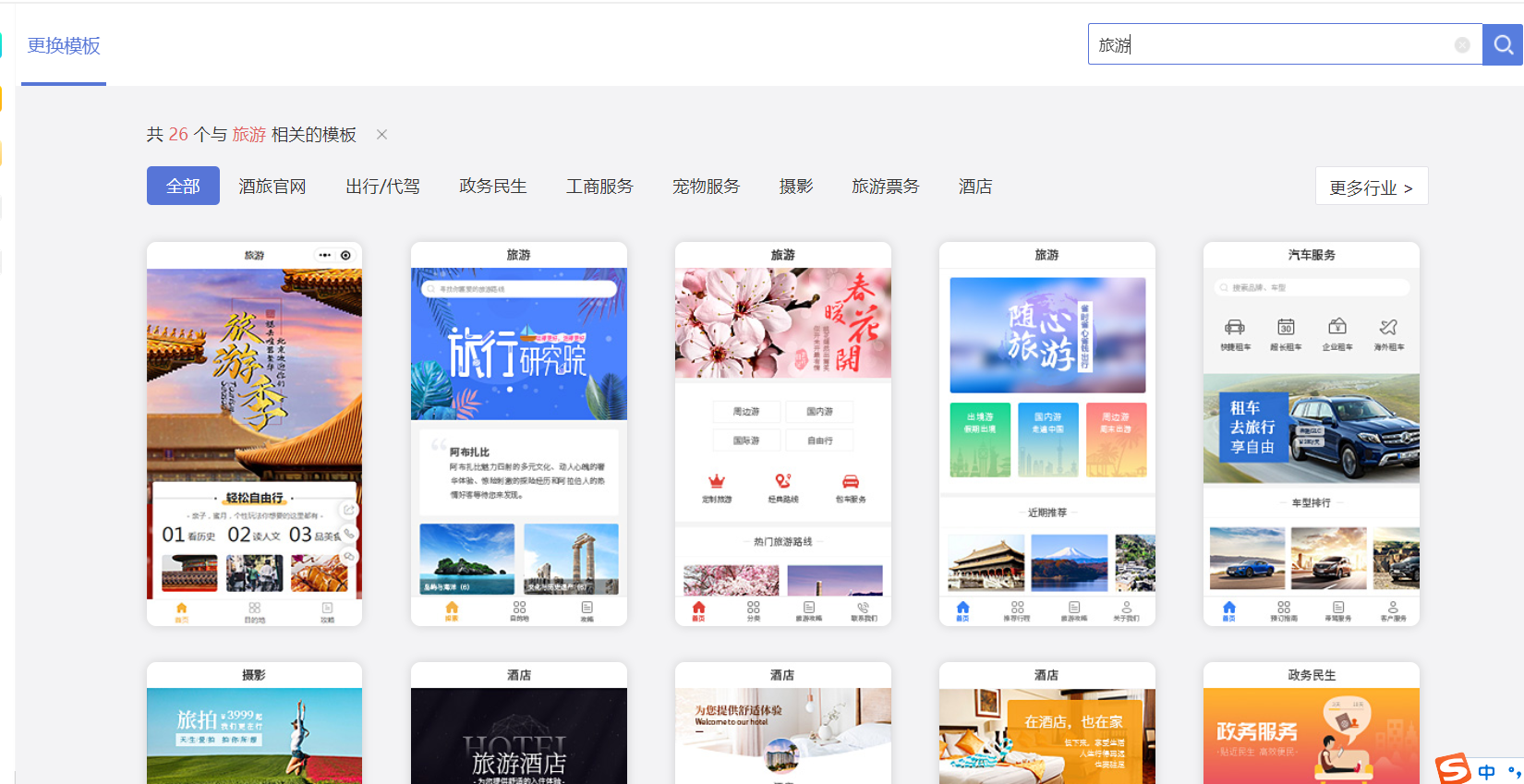Image resolution: width=1524 pixels, height=784 pixels.
Task: Open the 旅游酒店 dark hotel template
Action: pyautogui.click(x=519, y=723)
